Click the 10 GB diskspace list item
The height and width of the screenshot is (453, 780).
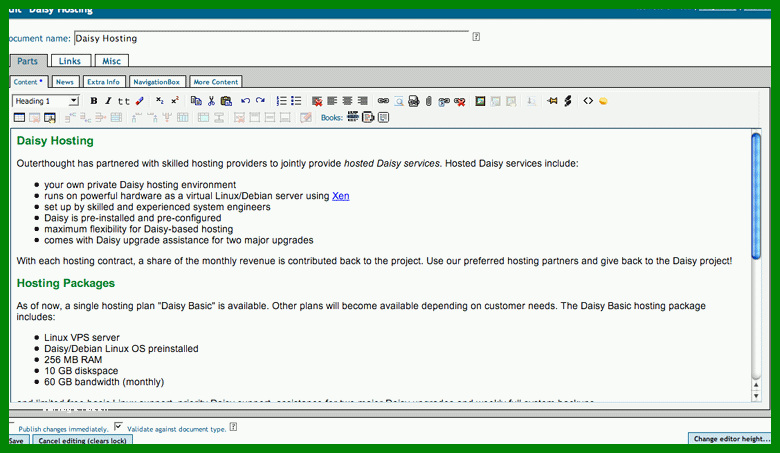click(x=81, y=371)
